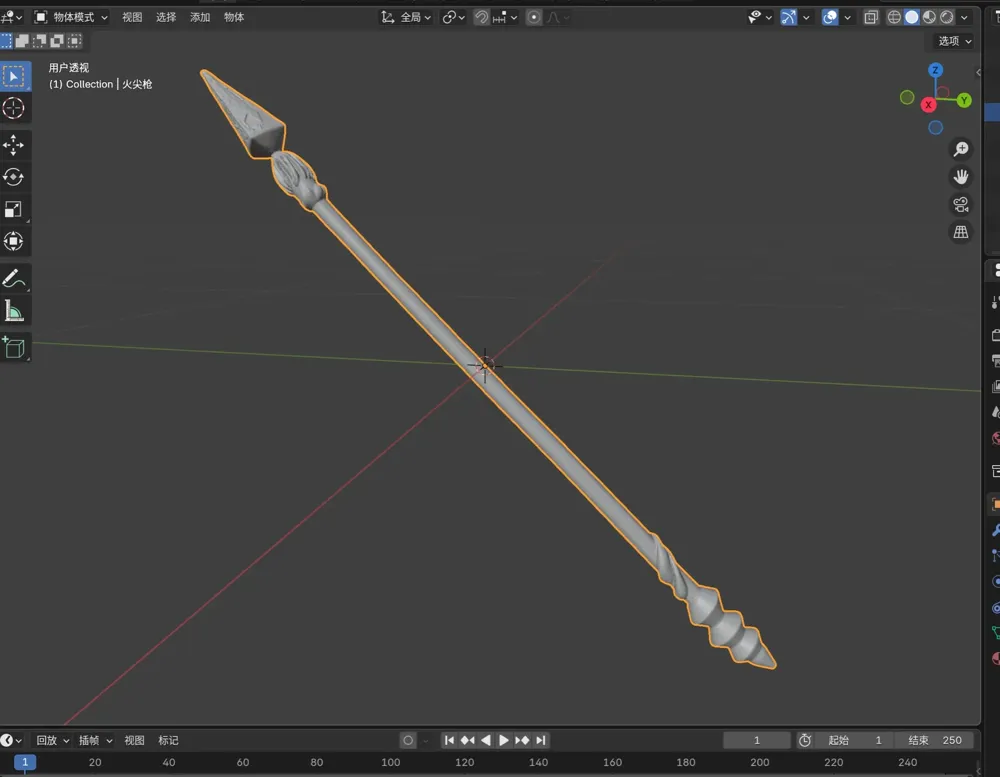Open the 添加 menu

pos(200,17)
